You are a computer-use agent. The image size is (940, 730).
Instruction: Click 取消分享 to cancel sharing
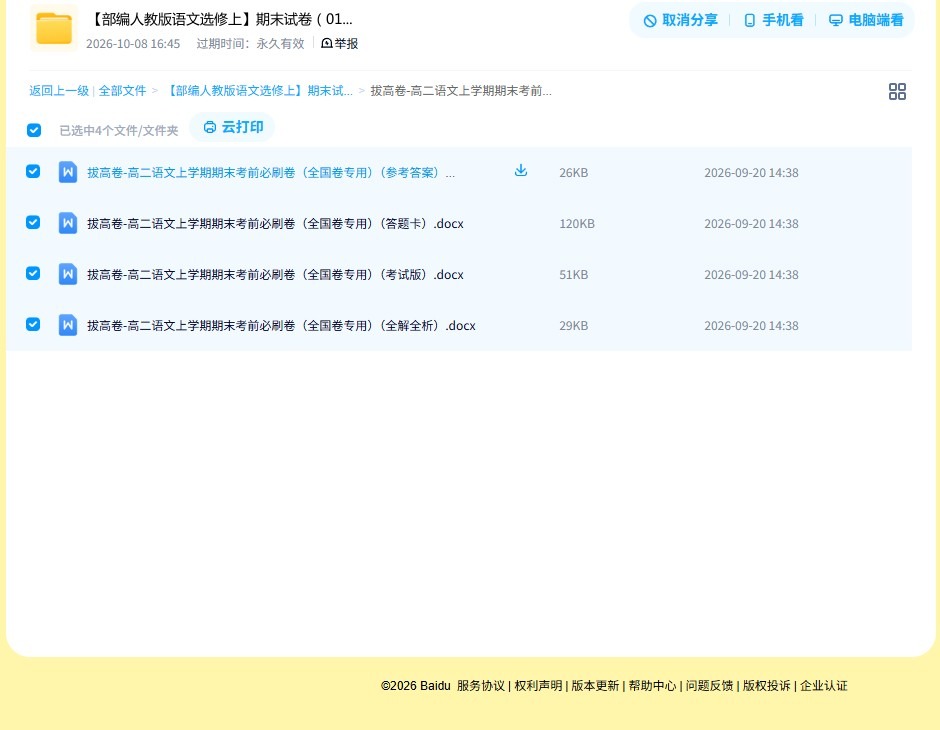(x=680, y=20)
